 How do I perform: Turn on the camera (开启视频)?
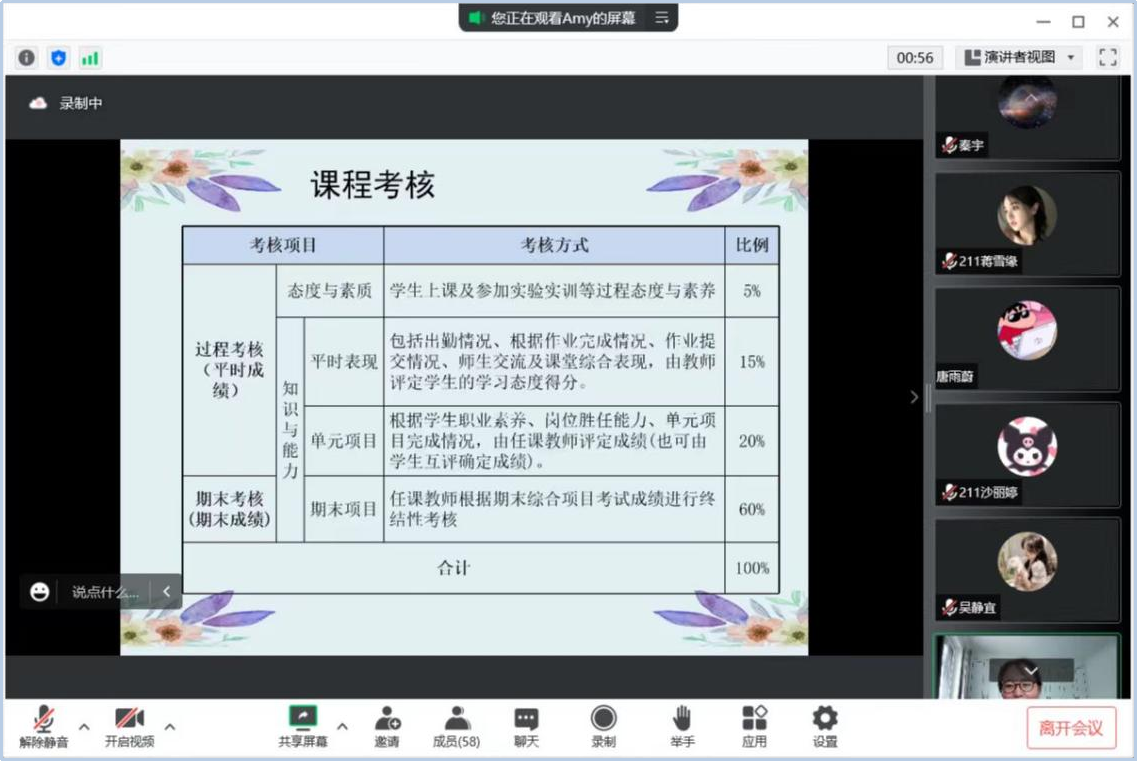[130, 726]
